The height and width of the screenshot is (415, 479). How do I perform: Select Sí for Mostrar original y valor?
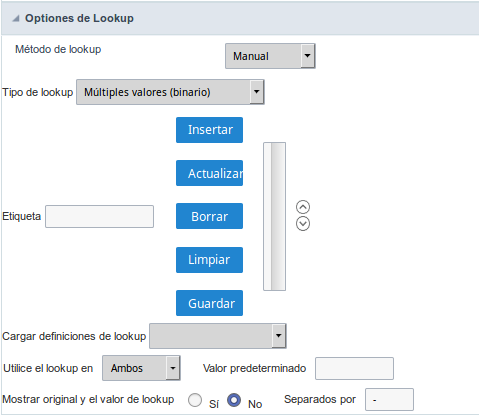195,400
